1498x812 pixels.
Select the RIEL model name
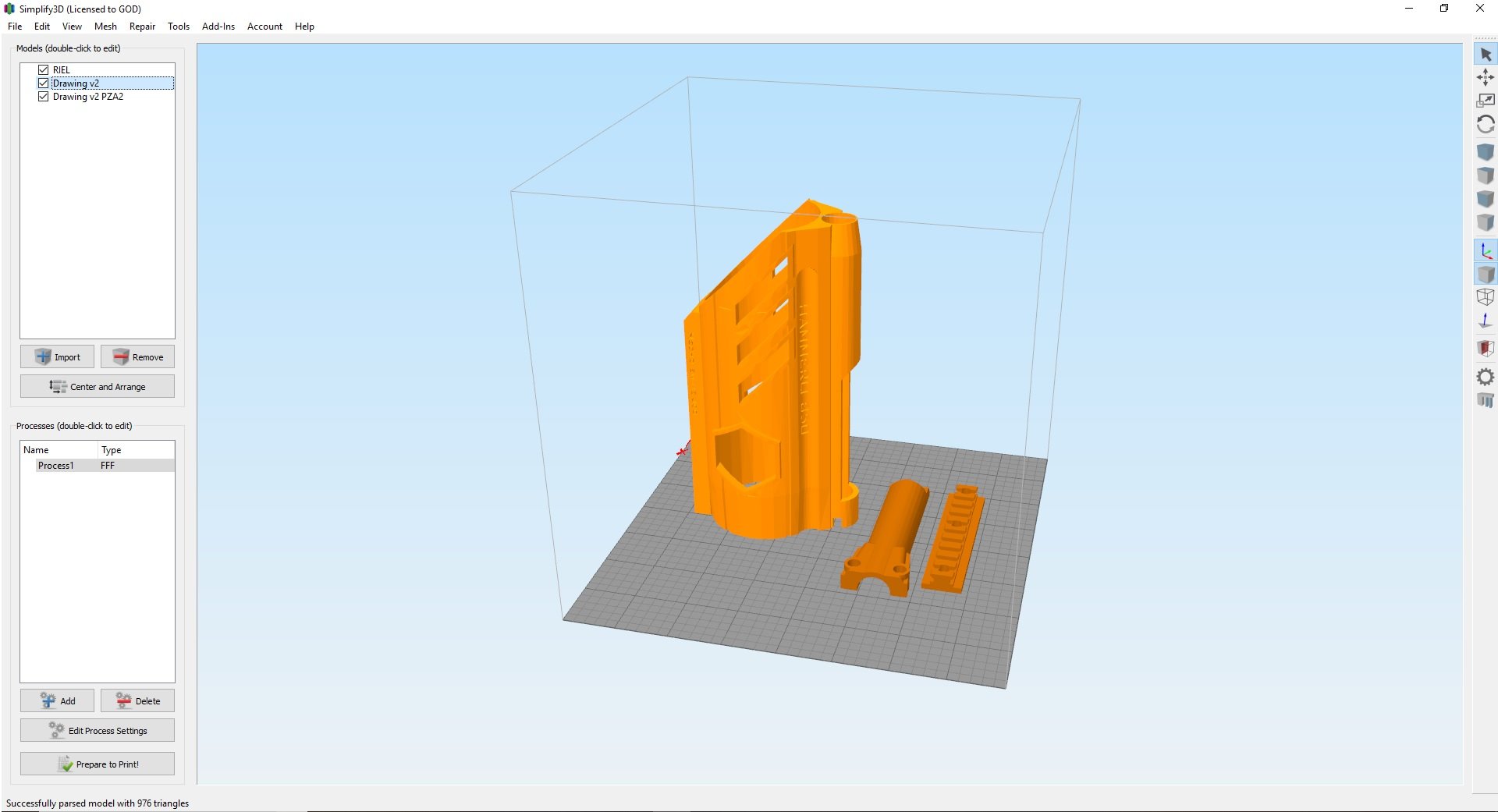(62, 70)
